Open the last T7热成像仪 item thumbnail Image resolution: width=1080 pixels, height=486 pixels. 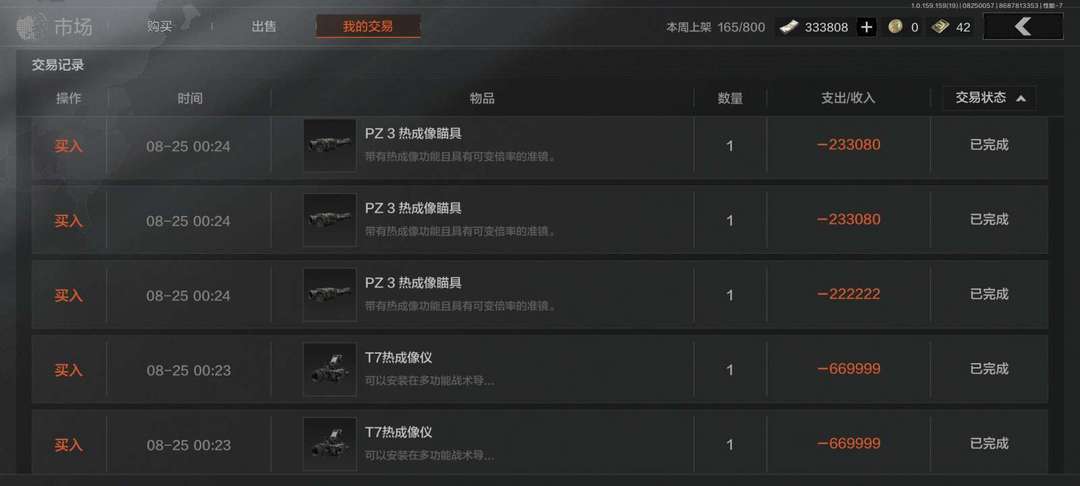coord(330,444)
